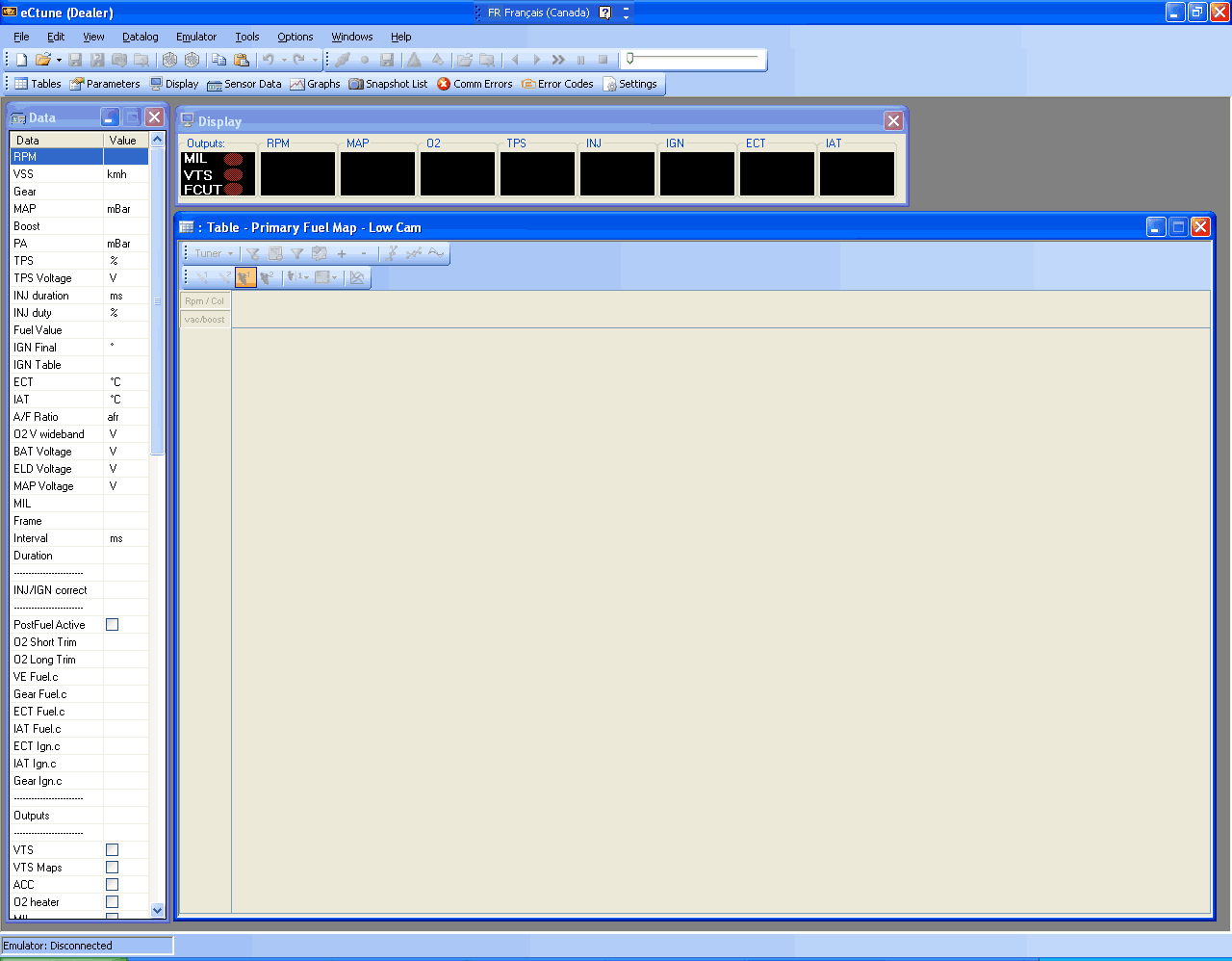Click the record dot datalog icon
1232x961 pixels.
pyautogui.click(x=365, y=60)
